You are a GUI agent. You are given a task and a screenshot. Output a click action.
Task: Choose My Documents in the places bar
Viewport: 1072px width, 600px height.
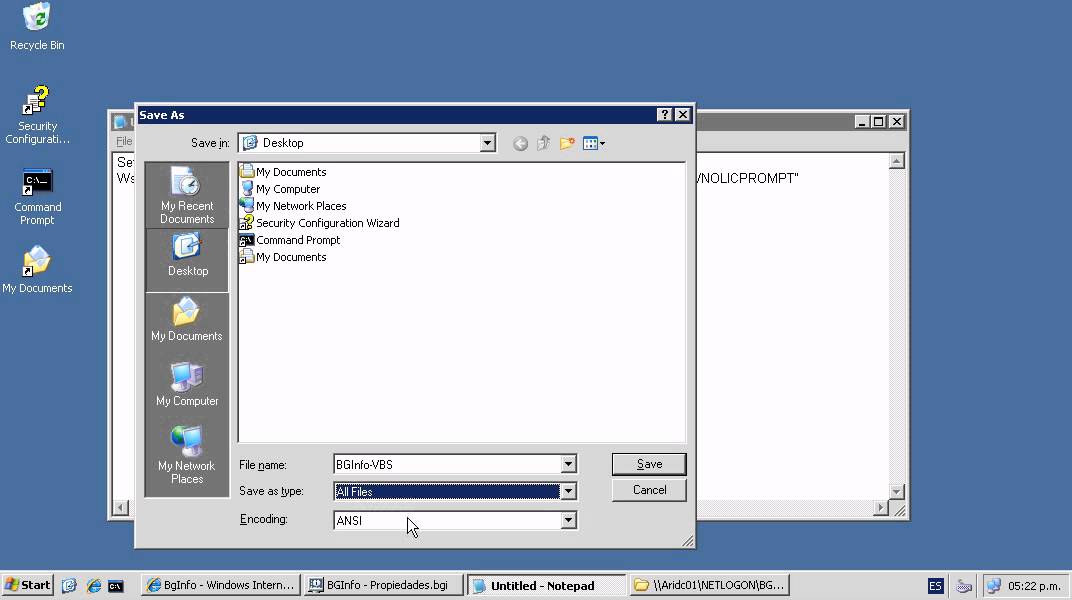tap(187, 319)
